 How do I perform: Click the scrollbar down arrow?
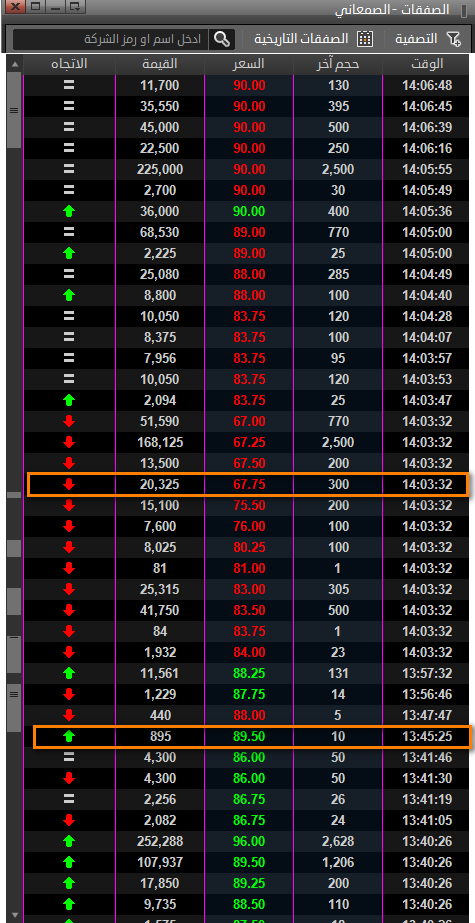click(14, 917)
